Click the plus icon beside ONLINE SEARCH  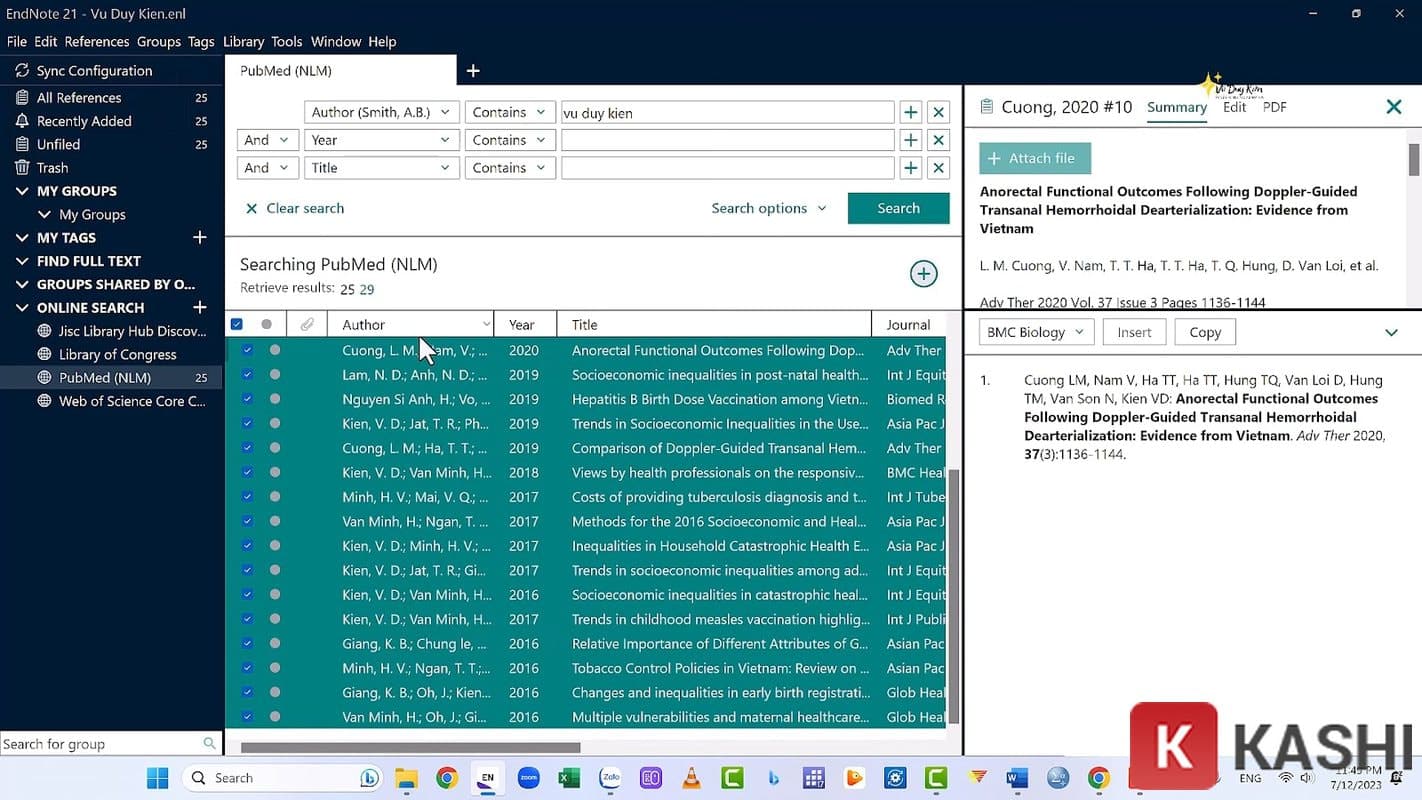coord(199,307)
